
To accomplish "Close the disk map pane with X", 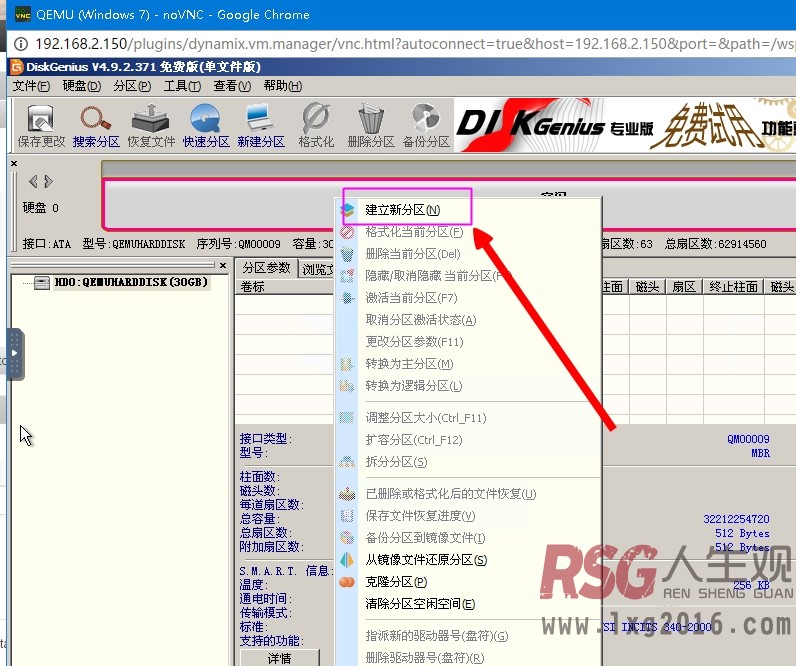I will pyautogui.click(x=14, y=163).
